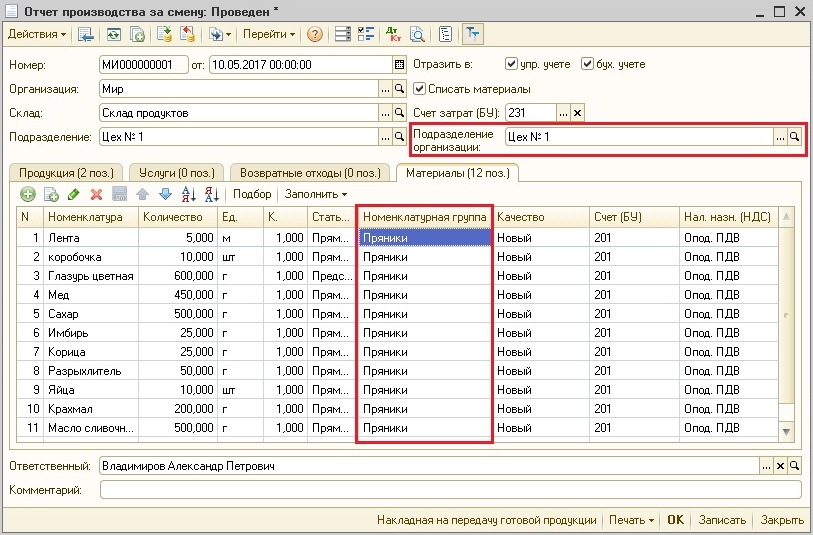The height and width of the screenshot is (535, 813).
Task: Open the Перейти dropdown menu
Action: (269, 34)
